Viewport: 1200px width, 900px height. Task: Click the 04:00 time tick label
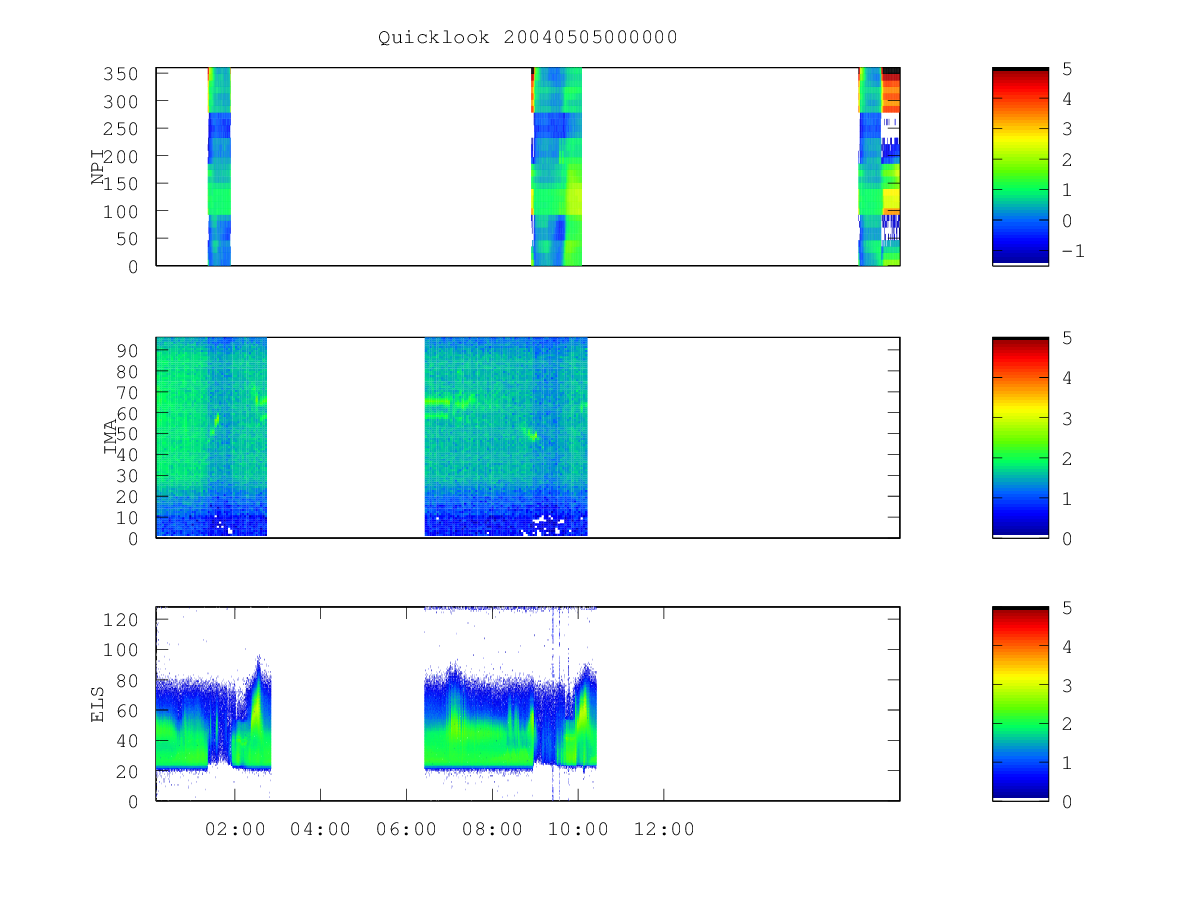(321, 829)
